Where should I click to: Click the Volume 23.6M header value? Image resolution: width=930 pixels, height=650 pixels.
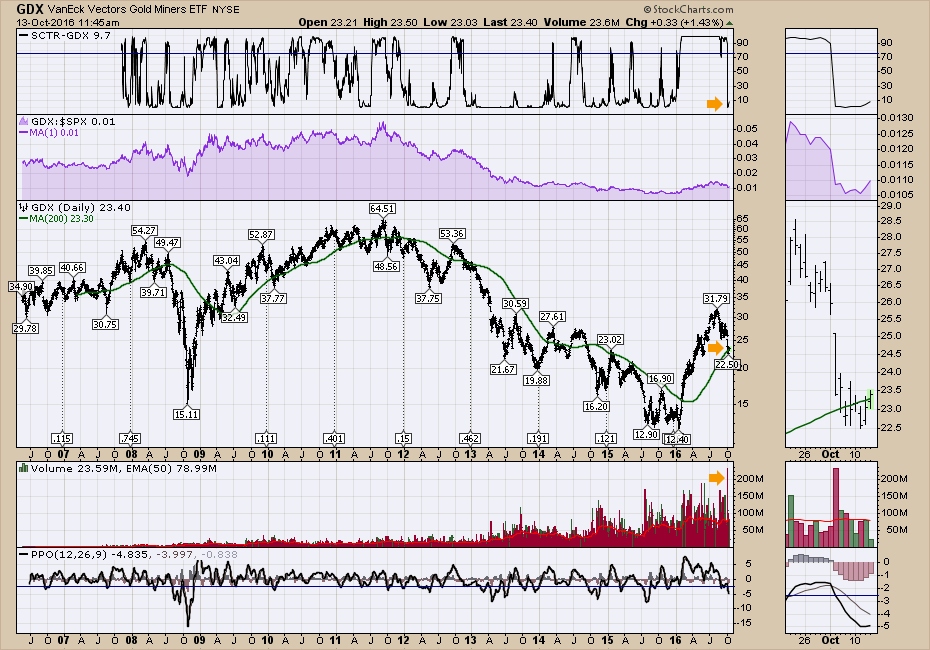581,23
